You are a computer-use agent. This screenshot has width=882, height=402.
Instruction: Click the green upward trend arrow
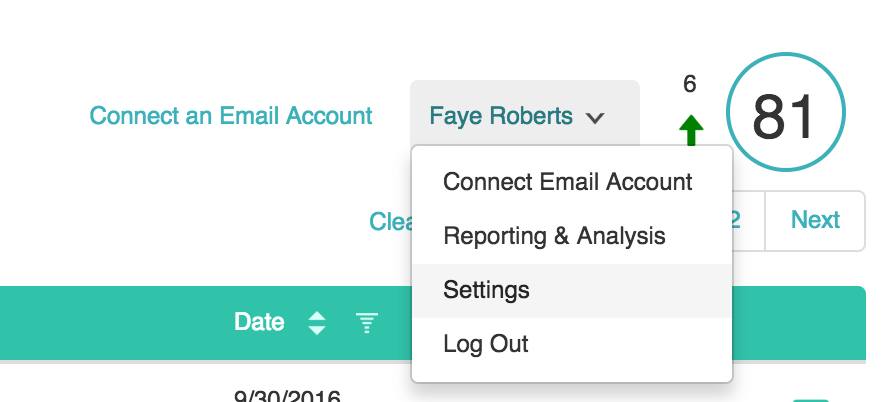pos(691,130)
